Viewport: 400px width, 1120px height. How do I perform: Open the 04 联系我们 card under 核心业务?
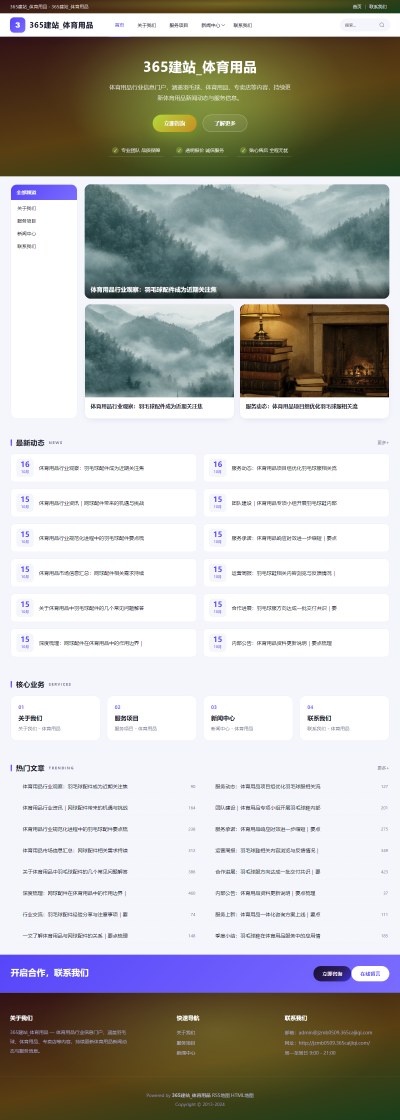344,718
